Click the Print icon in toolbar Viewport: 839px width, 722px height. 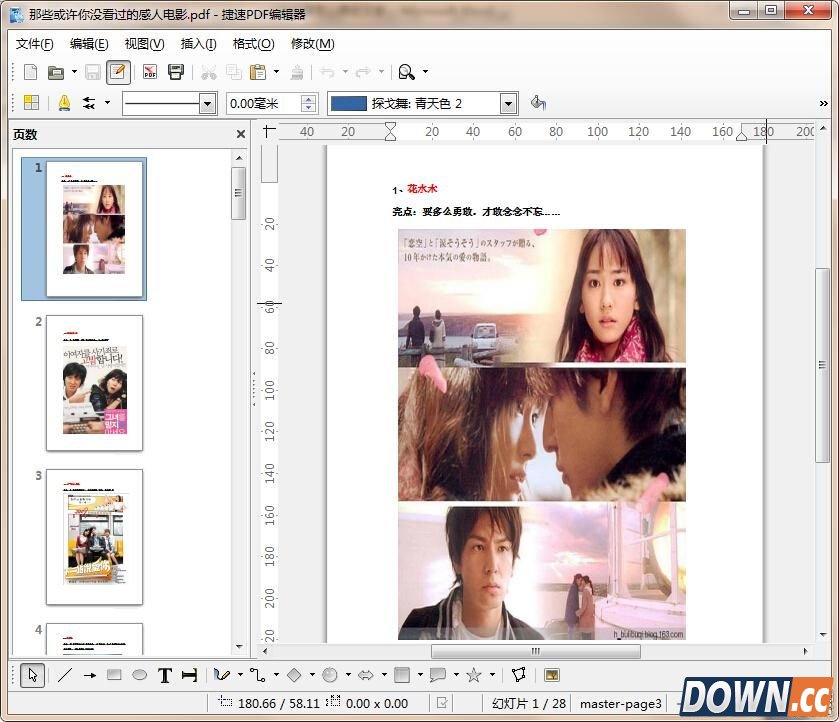pyautogui.click(x=176, y=72)
